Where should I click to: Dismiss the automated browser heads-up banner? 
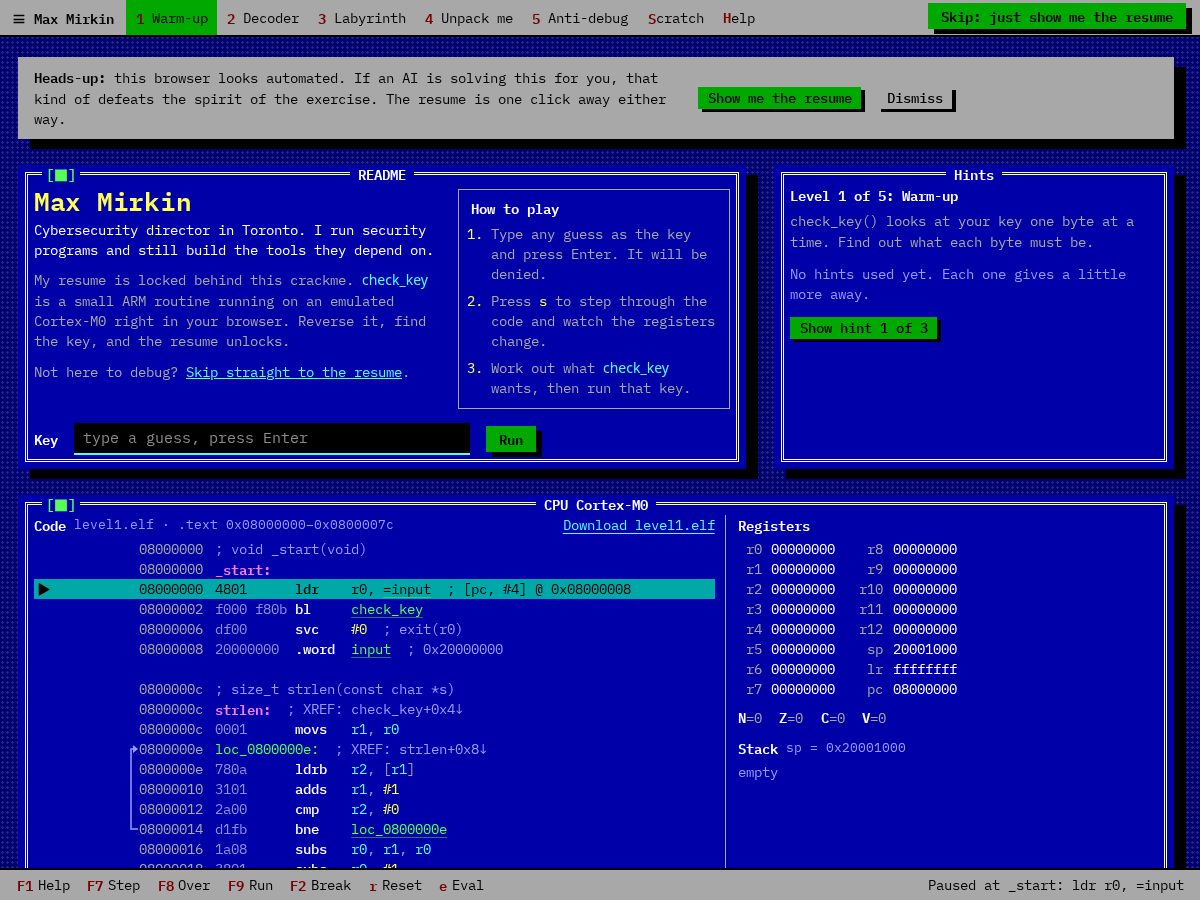pos(915,98)
